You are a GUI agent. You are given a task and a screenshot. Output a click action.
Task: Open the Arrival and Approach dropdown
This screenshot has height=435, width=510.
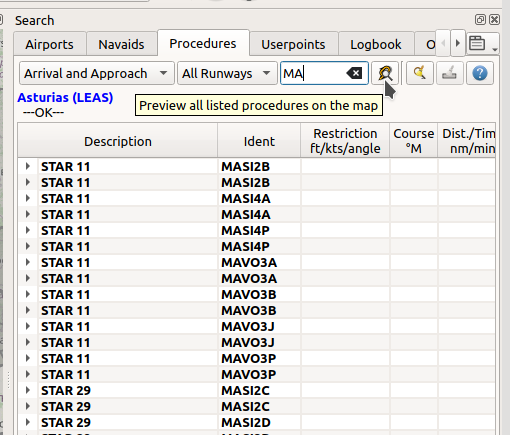[x=97, y=73]
